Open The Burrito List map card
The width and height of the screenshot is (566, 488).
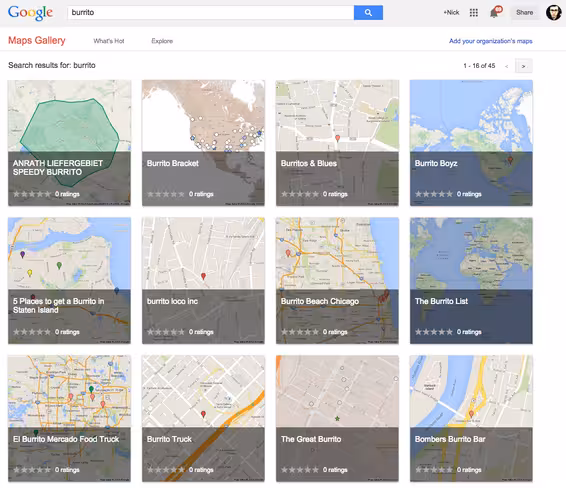pyautogui.click(x=471, y=280)
